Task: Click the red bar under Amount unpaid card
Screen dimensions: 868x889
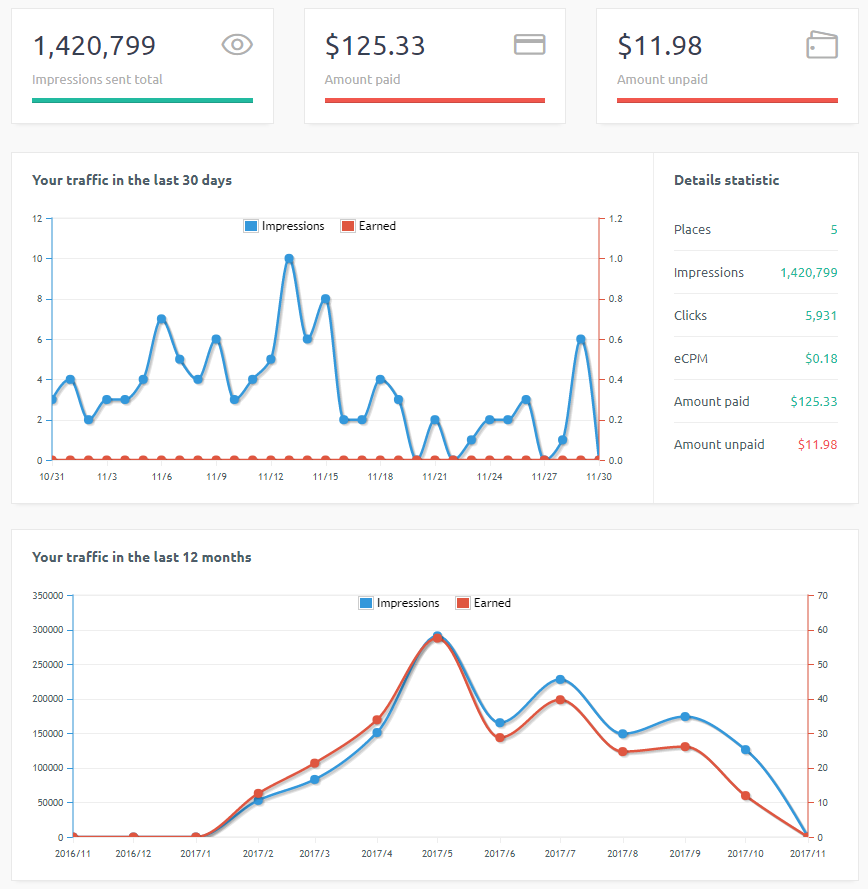Action: point(727,100)
